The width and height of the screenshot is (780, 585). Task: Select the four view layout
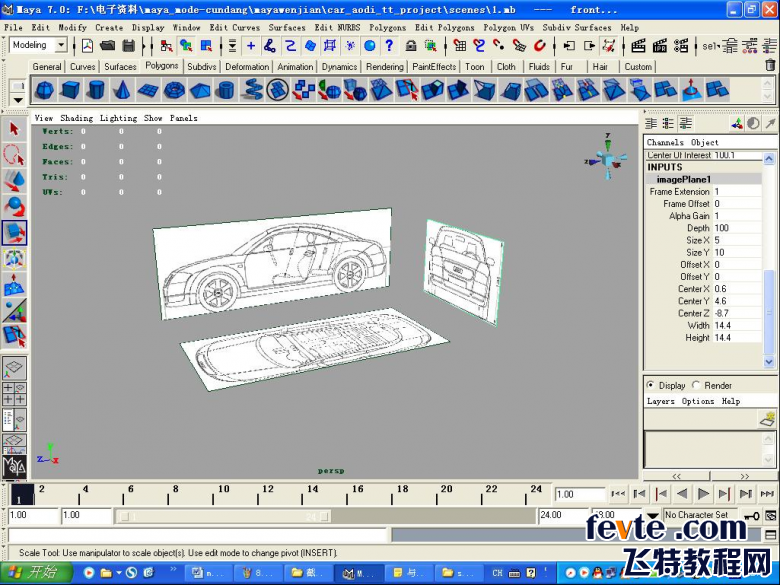(x=14, y=393)
